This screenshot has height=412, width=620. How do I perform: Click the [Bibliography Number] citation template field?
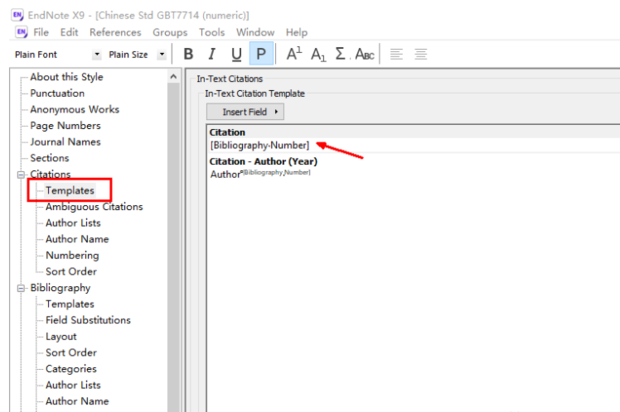coord(260,146)
